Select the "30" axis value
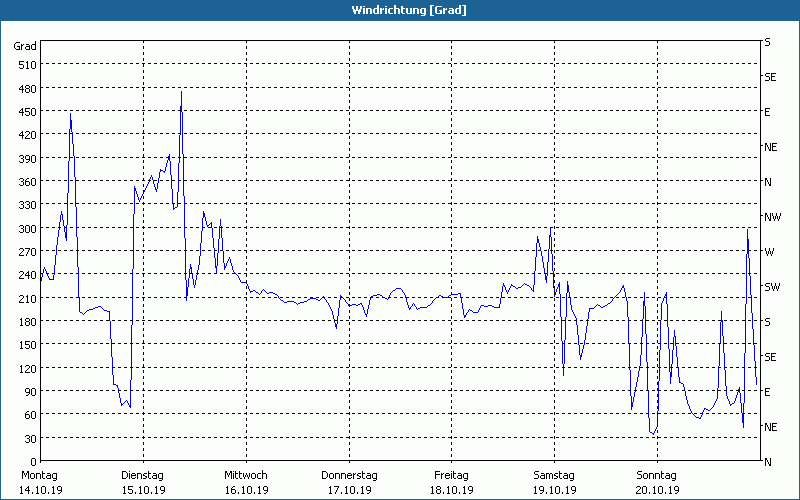 (30, 439)
